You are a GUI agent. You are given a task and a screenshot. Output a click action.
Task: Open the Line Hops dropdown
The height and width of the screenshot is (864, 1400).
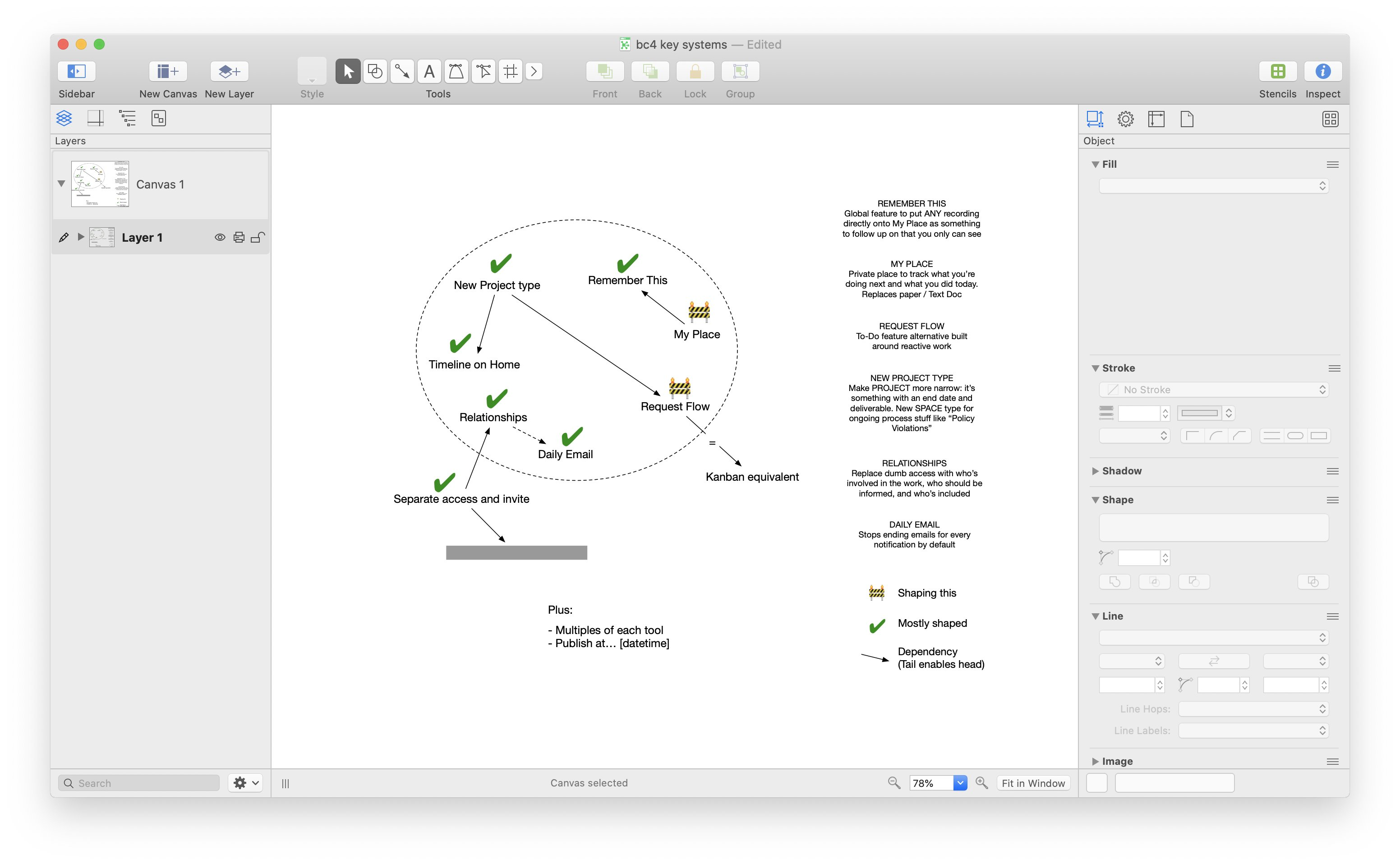pos(1254,709)
